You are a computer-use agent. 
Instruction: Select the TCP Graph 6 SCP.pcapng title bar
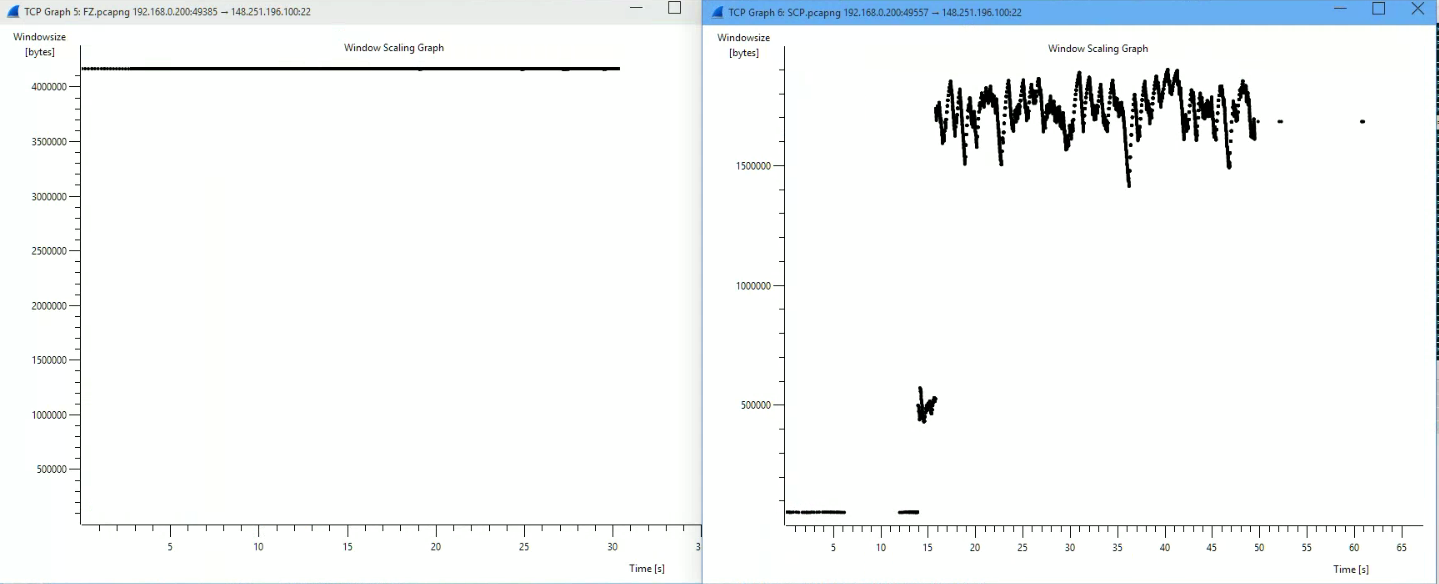click(1100, 12)
